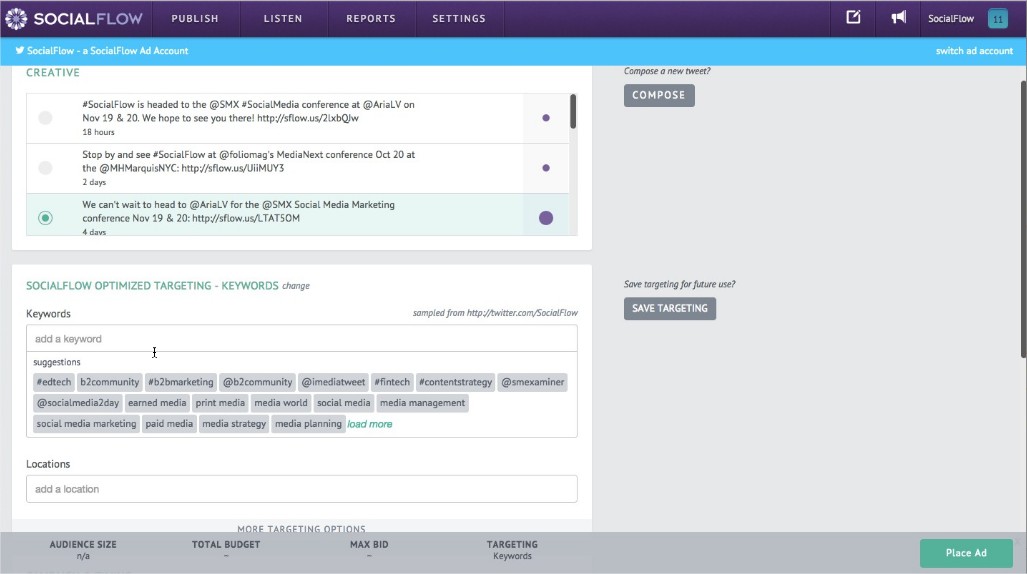Select the foliomag MediaNext tweet radio
Viewport: 1027px width, 574px height.
(45, 168)
